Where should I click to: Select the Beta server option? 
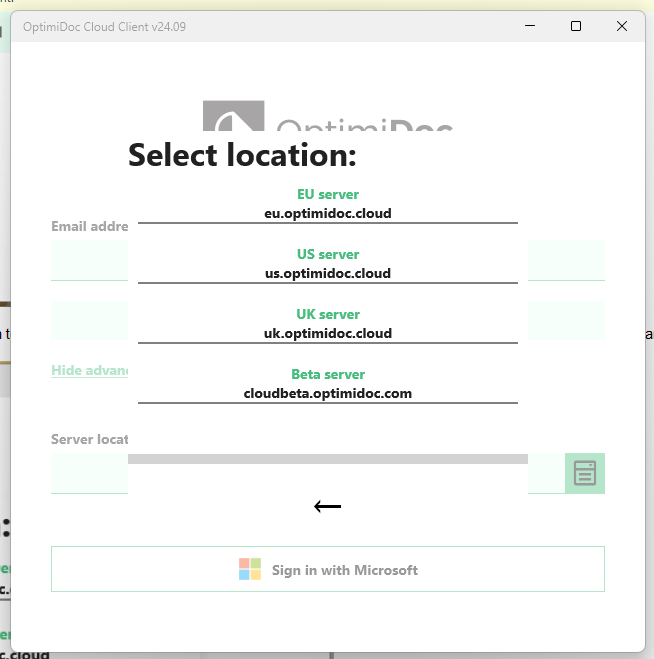pos(328,384)
